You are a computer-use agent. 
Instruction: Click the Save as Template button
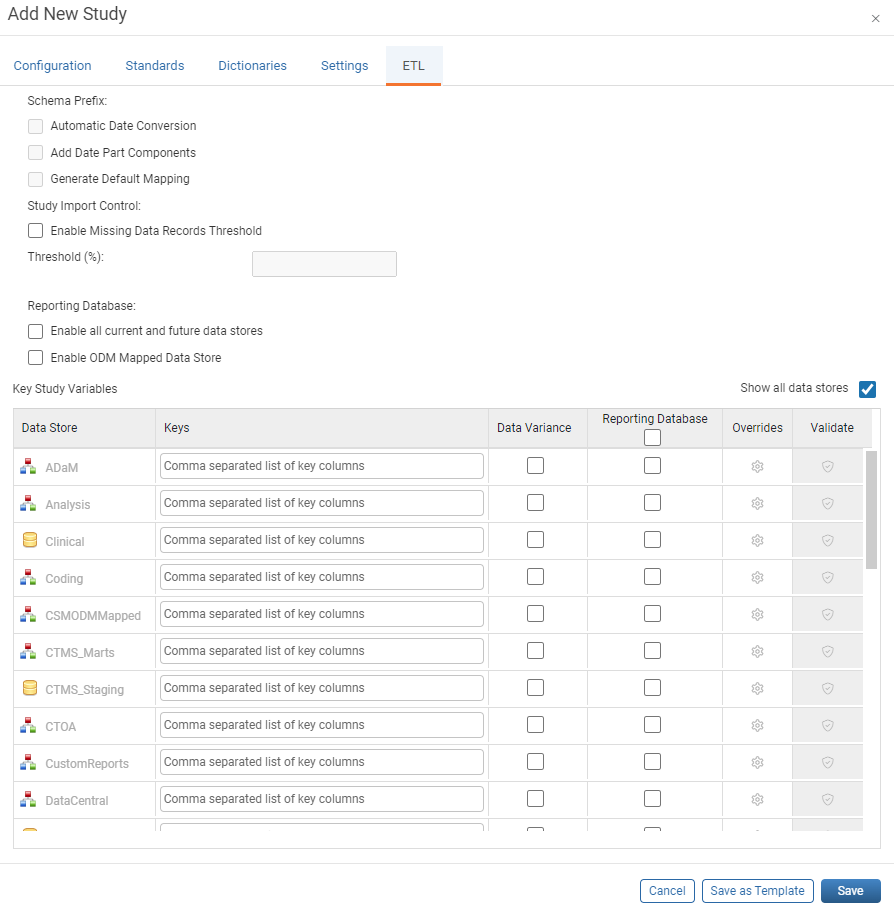pyautogui.click(x=757, y=891)
